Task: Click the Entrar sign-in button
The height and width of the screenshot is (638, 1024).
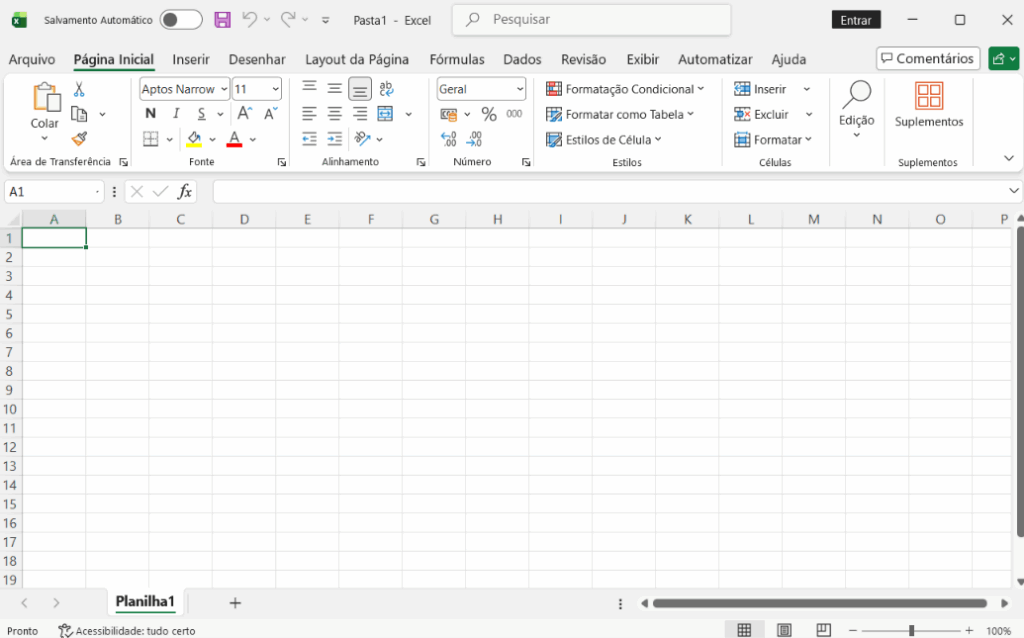Action: point(856,20)
